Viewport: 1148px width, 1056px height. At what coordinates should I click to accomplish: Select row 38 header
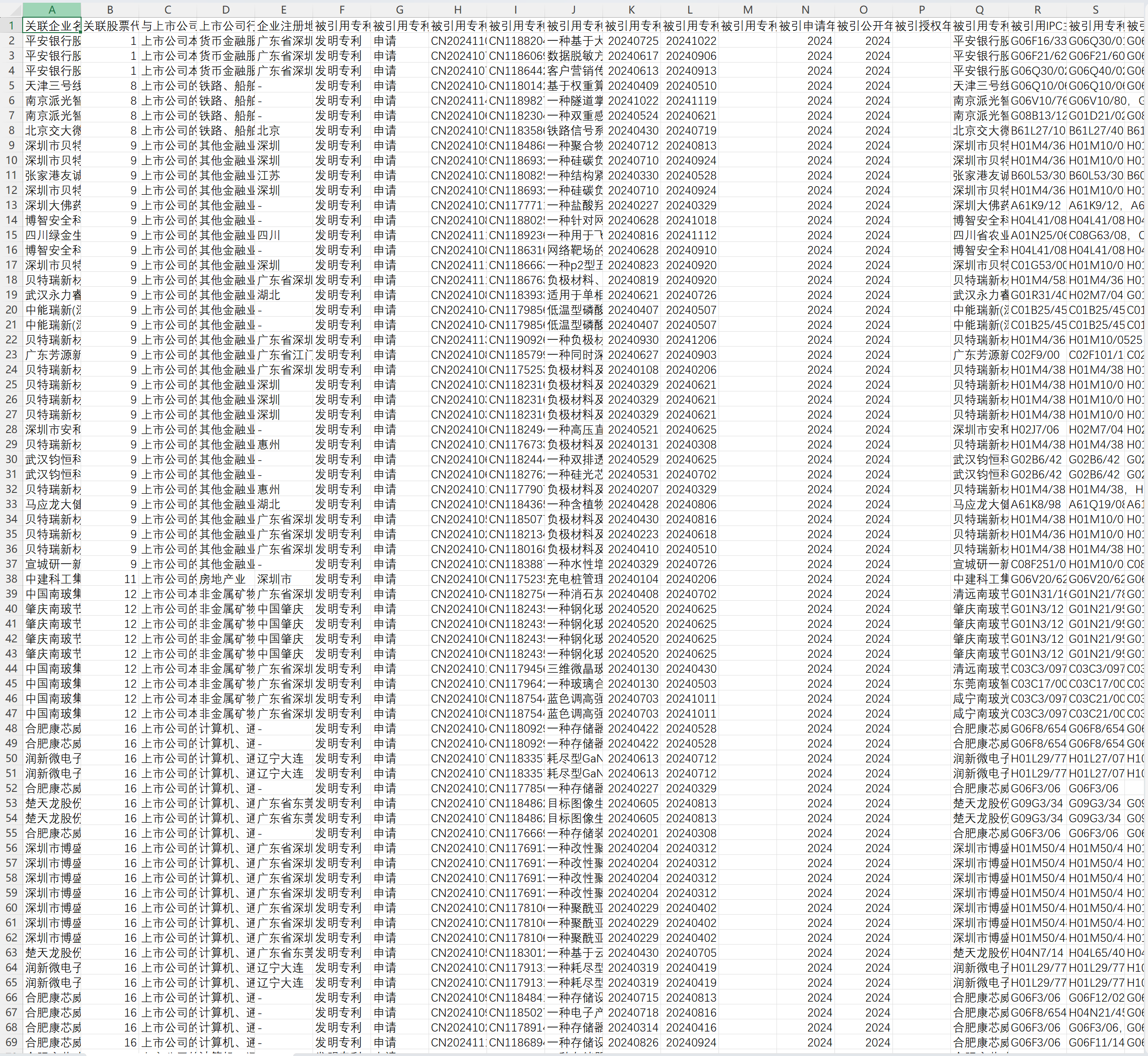point(11,579)
